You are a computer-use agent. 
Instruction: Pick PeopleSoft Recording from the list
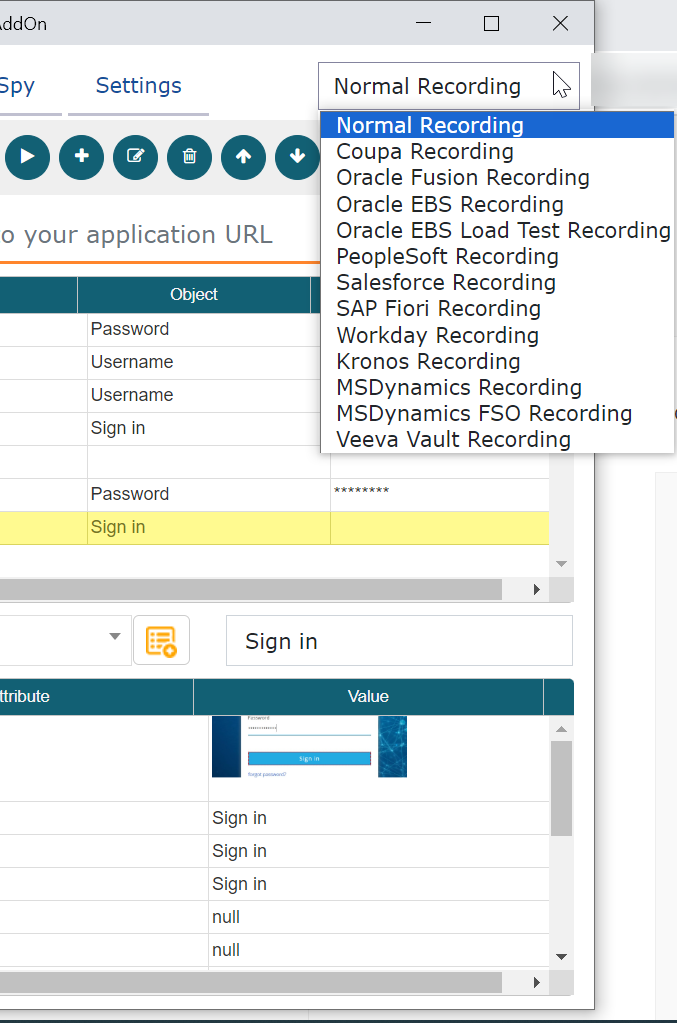click(x=497, y=256)
